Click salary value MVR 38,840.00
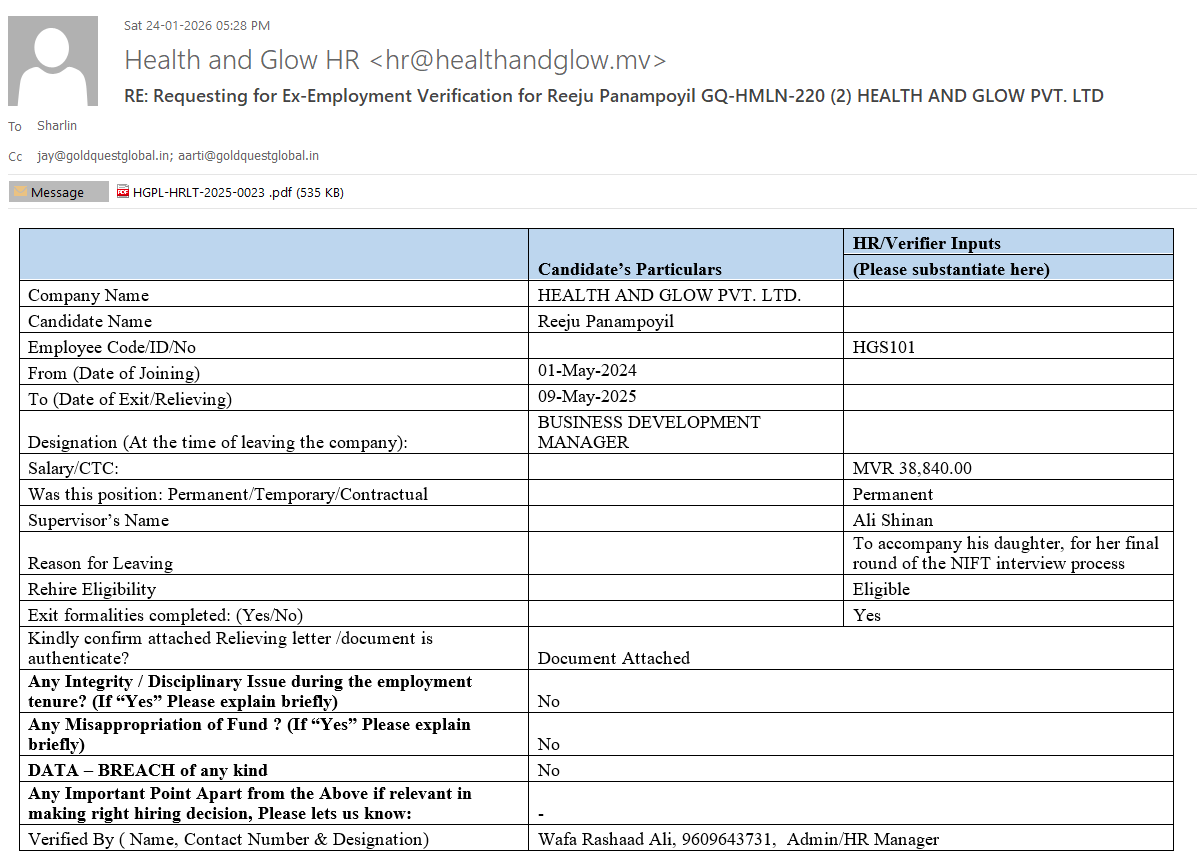This screenshot has width=1197, height=866. (x=912, y=468)
